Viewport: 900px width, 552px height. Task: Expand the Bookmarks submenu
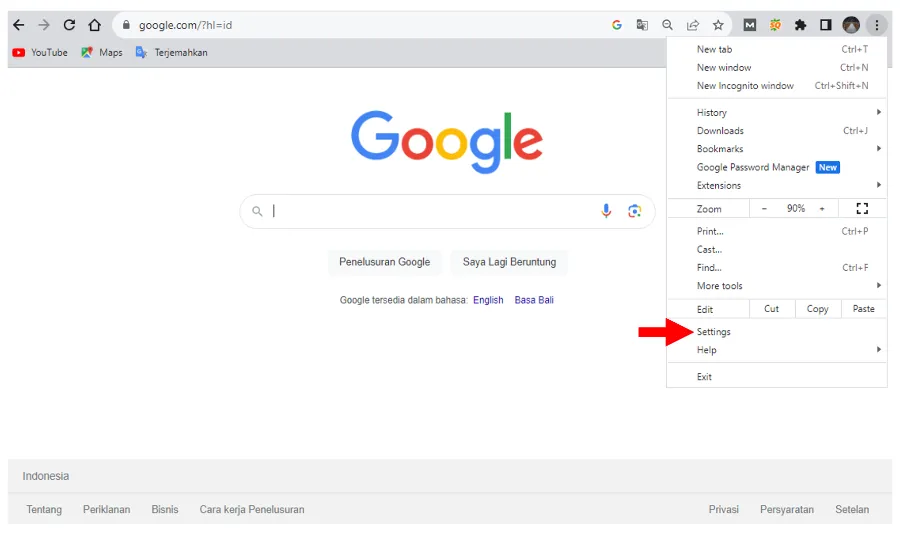[777, 149]
